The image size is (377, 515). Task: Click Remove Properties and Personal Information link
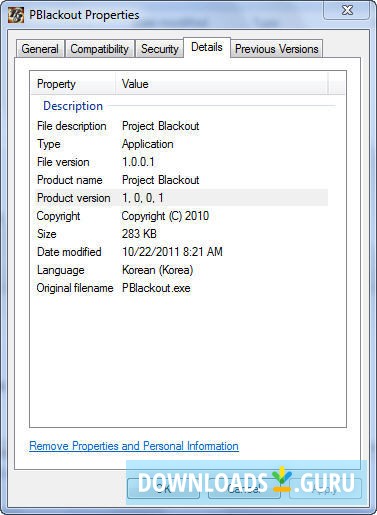(134, 446)
